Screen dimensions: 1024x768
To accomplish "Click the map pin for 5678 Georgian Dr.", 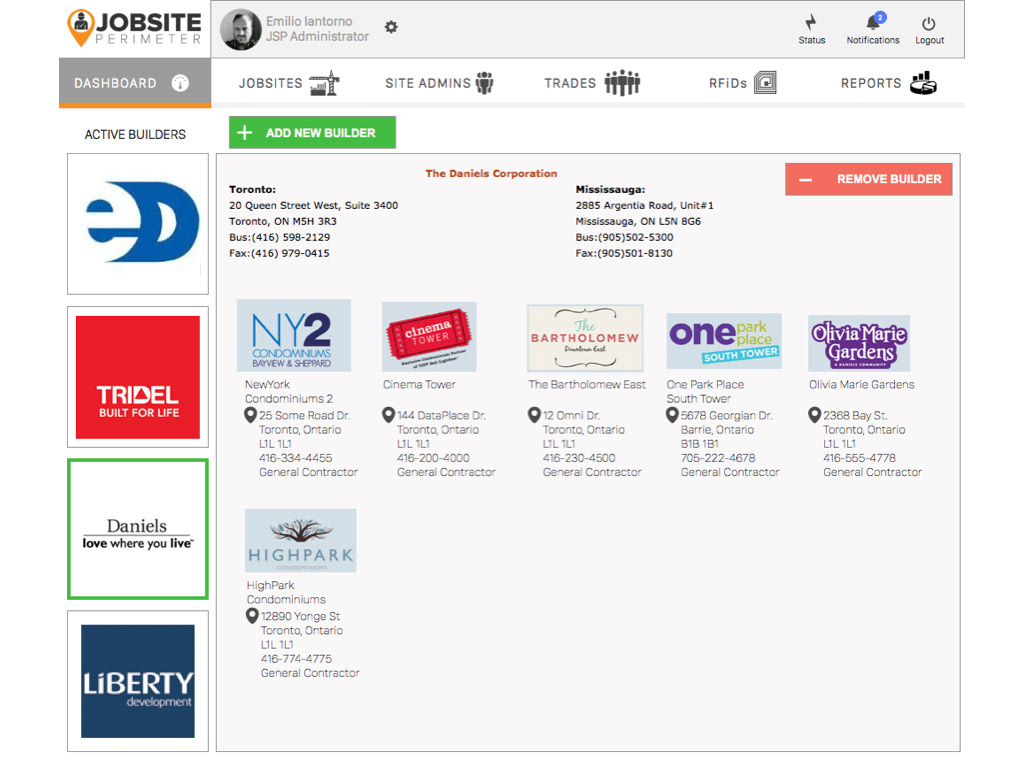I will coord(672,415).
